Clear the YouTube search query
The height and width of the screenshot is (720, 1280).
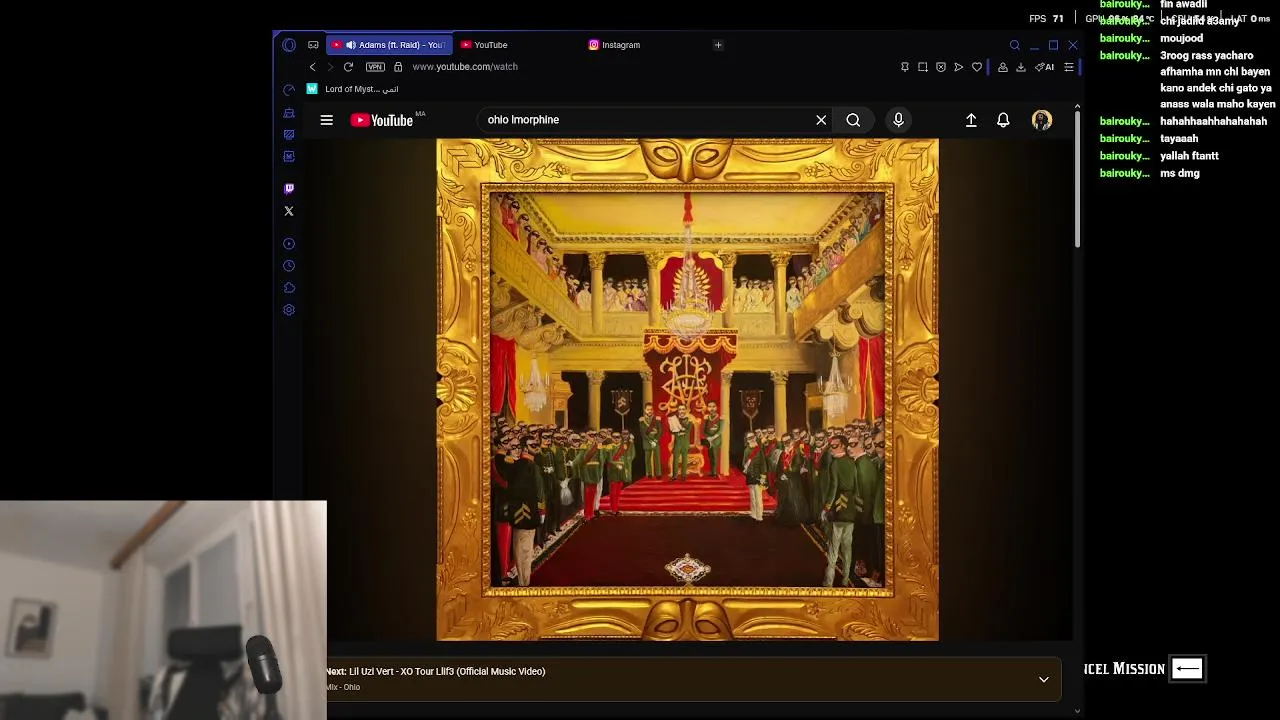821,120
